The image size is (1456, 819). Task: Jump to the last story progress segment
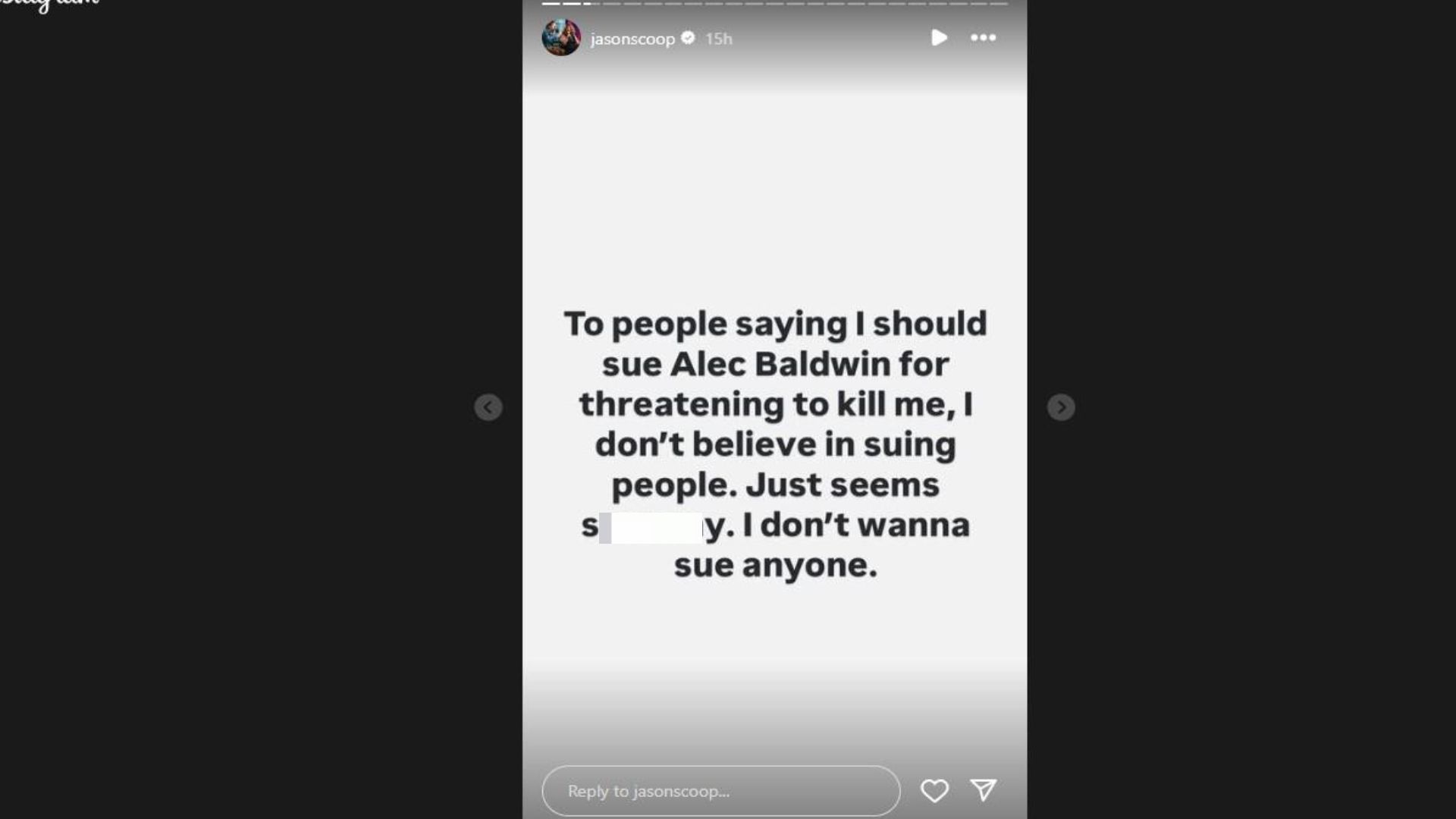(999, 4)
